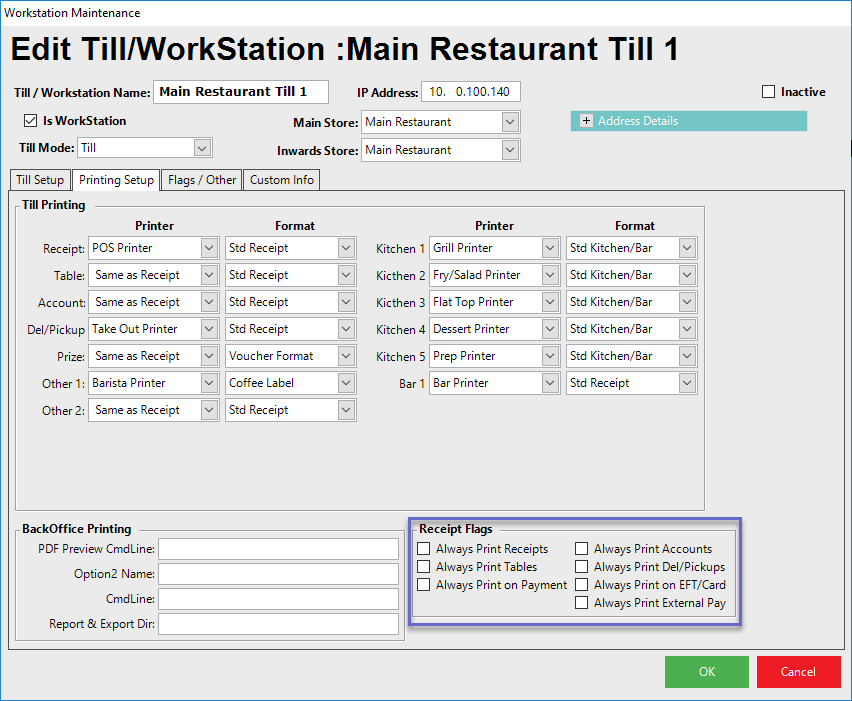Open Prize format dropdown showing Voucher Format

pos(346,356)
